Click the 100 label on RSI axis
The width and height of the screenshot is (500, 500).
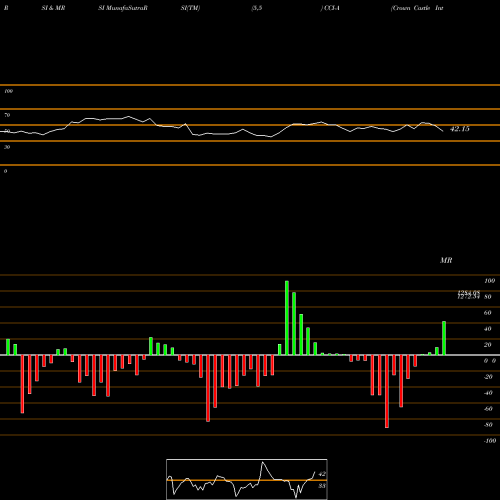click(x=8, y=91)
